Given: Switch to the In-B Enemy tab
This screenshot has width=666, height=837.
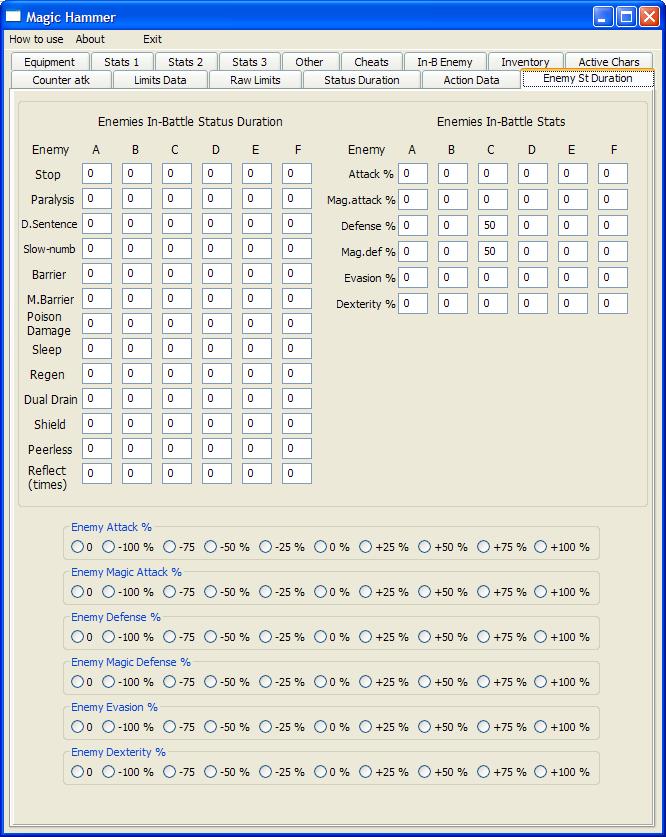Looking at the screenshot, I should pyautogui.click(x=445, y=62).
